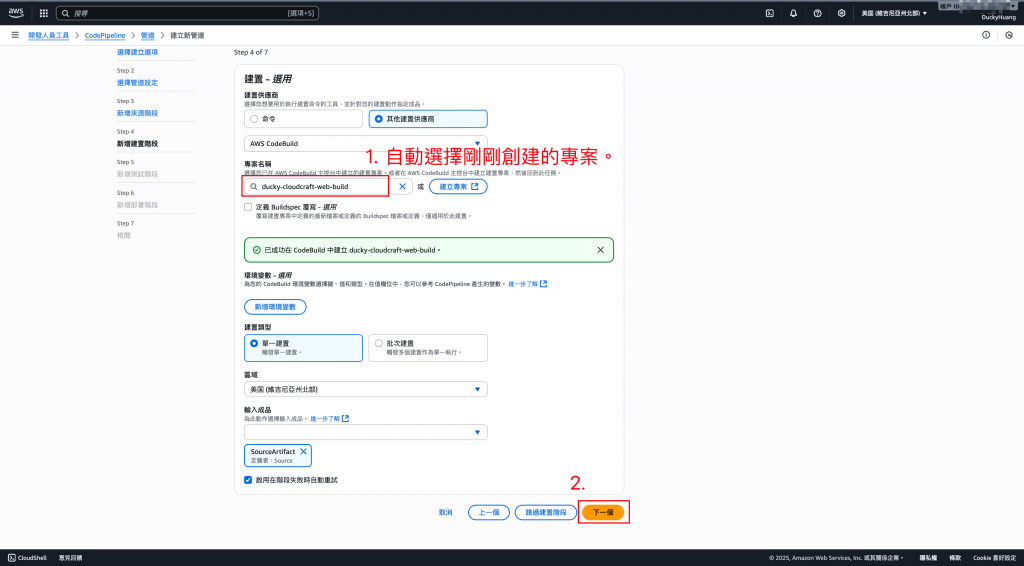Click the 新增環境變數 button

(x=275, y=307)
